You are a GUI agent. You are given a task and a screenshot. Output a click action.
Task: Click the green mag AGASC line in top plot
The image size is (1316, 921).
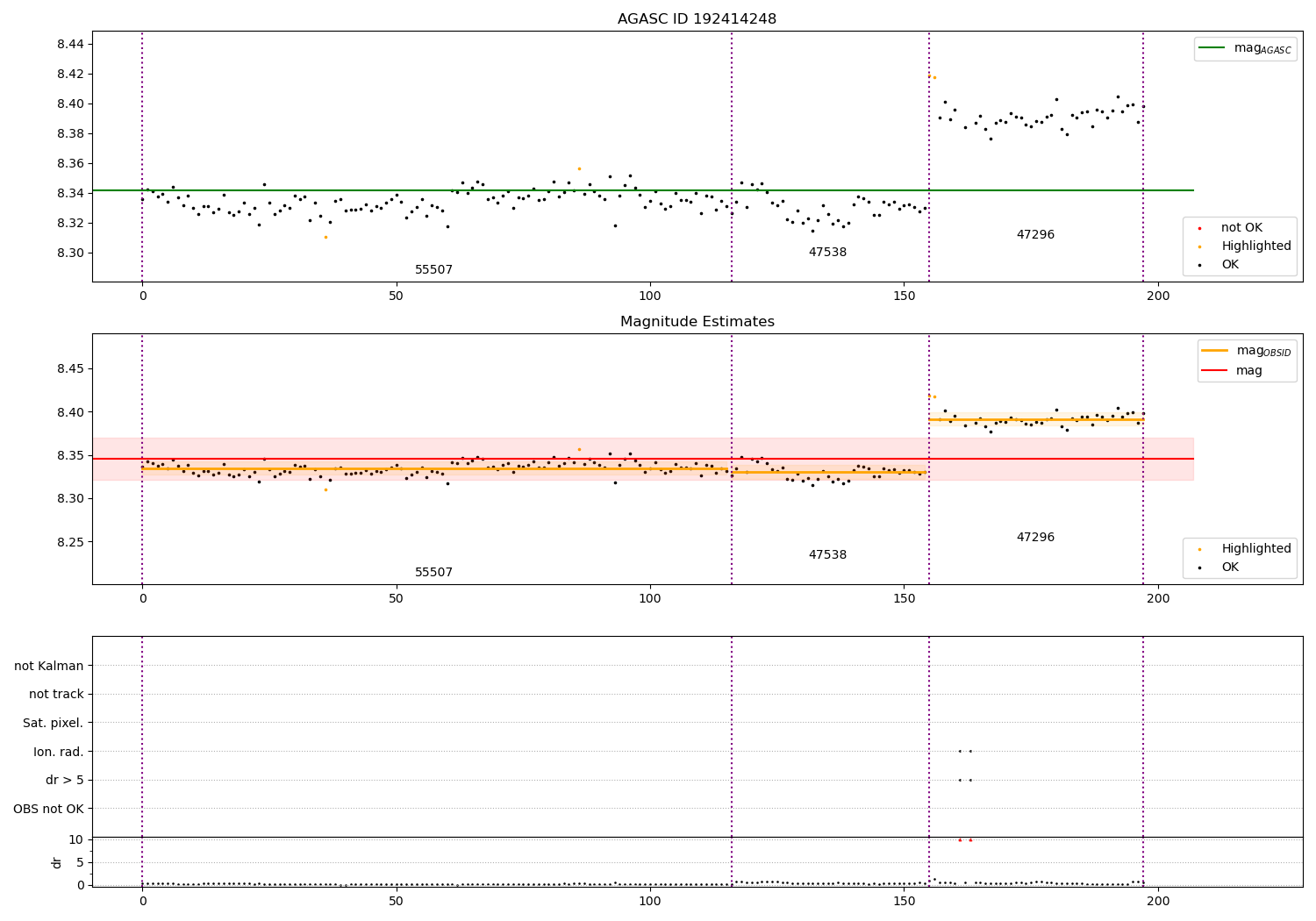pos(643,190)
